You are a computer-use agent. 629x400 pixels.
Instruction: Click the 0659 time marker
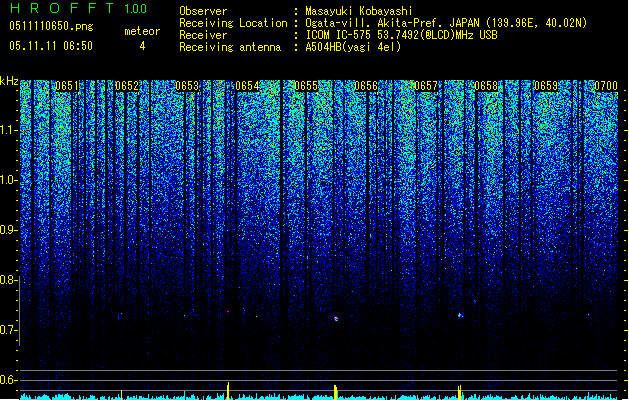click(546, 86)
